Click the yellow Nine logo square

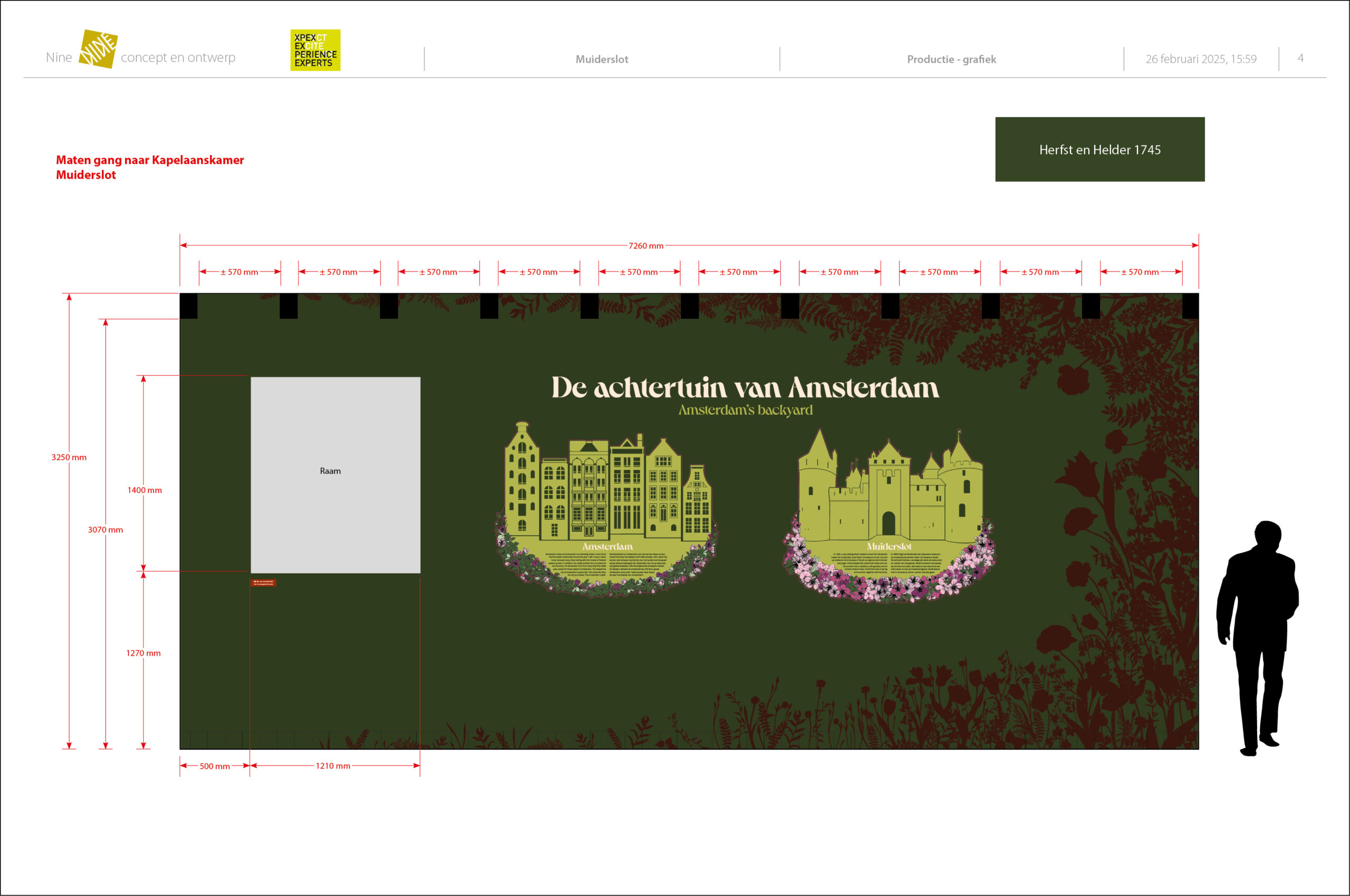98,49
